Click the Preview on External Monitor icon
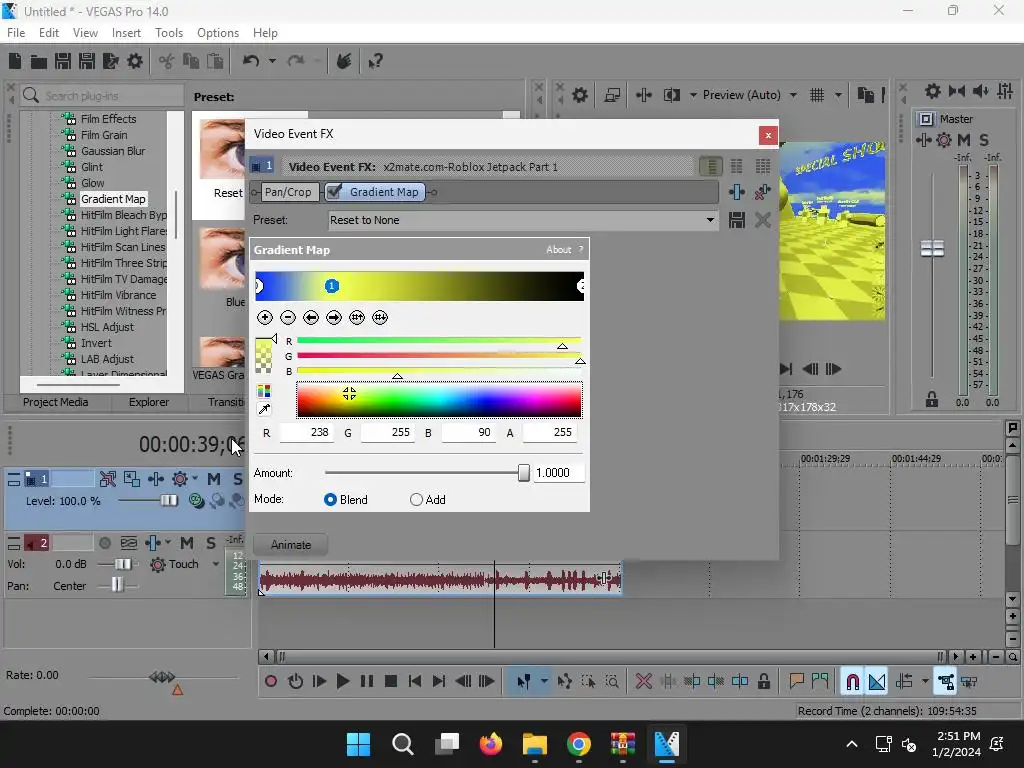Viewport: 1024px width, 768px height. [612, 95]
